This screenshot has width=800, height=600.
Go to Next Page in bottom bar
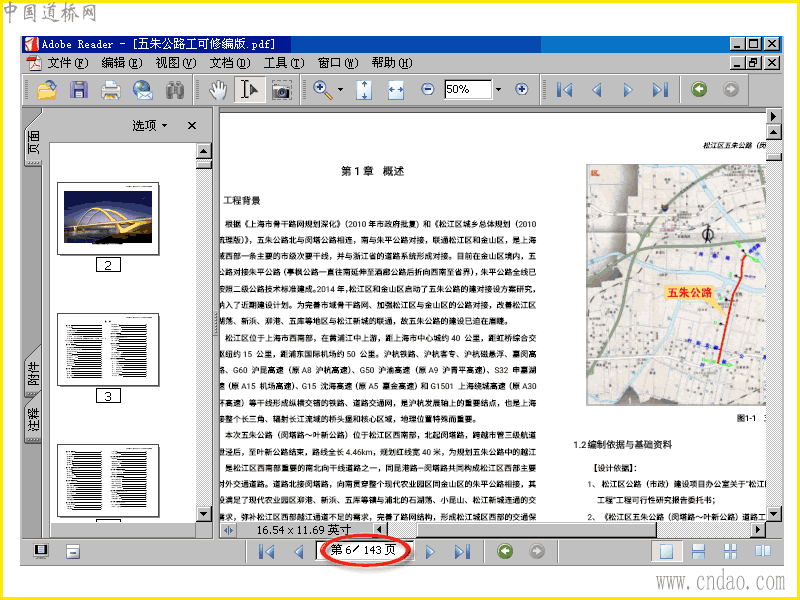(430, 552)
